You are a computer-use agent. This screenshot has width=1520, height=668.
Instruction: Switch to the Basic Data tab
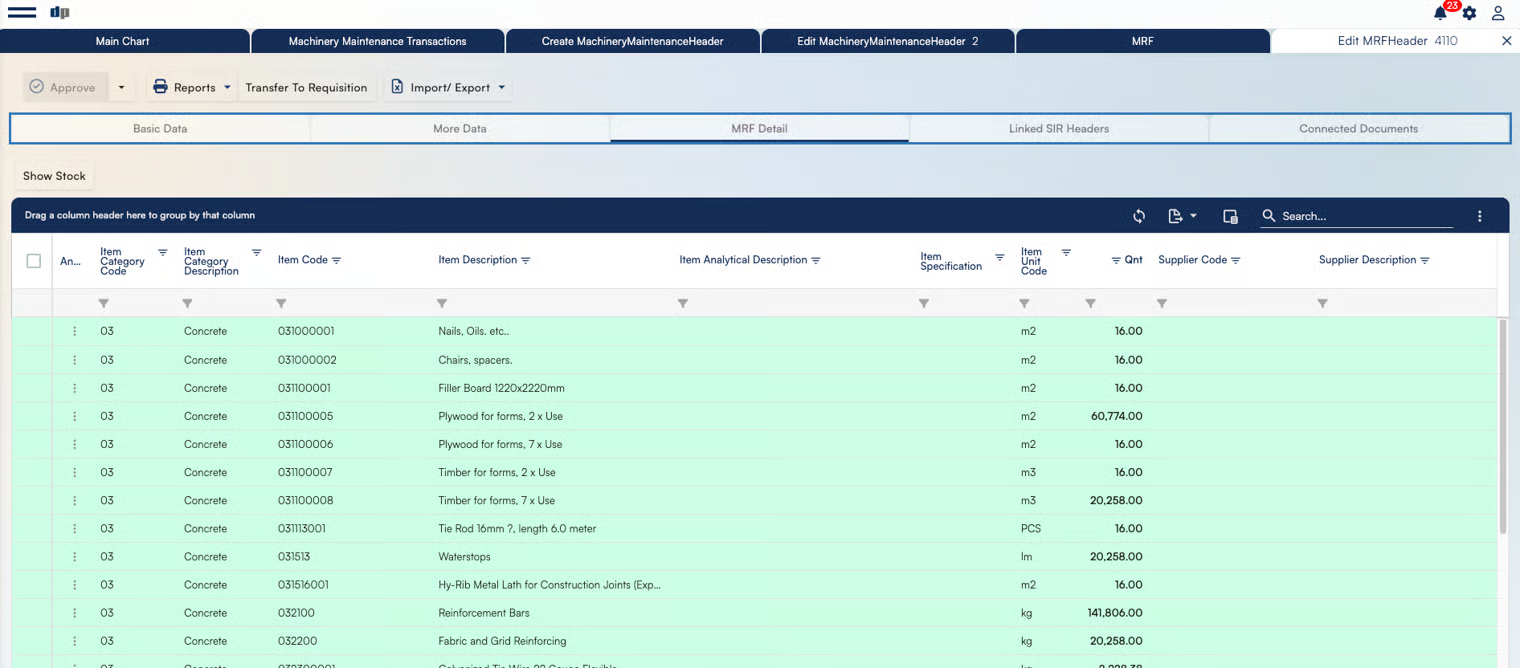coord(160,129)
